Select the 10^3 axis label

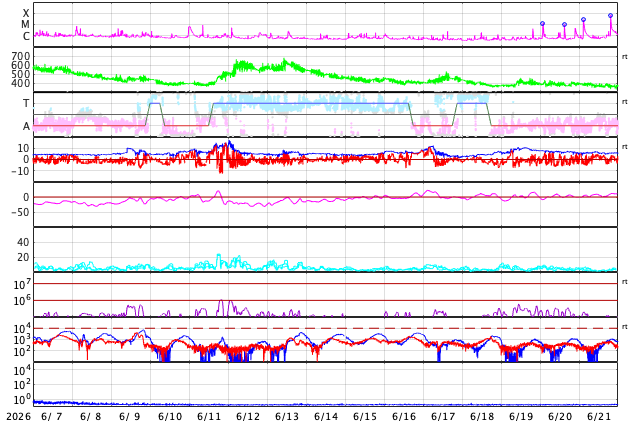[22, 340]
